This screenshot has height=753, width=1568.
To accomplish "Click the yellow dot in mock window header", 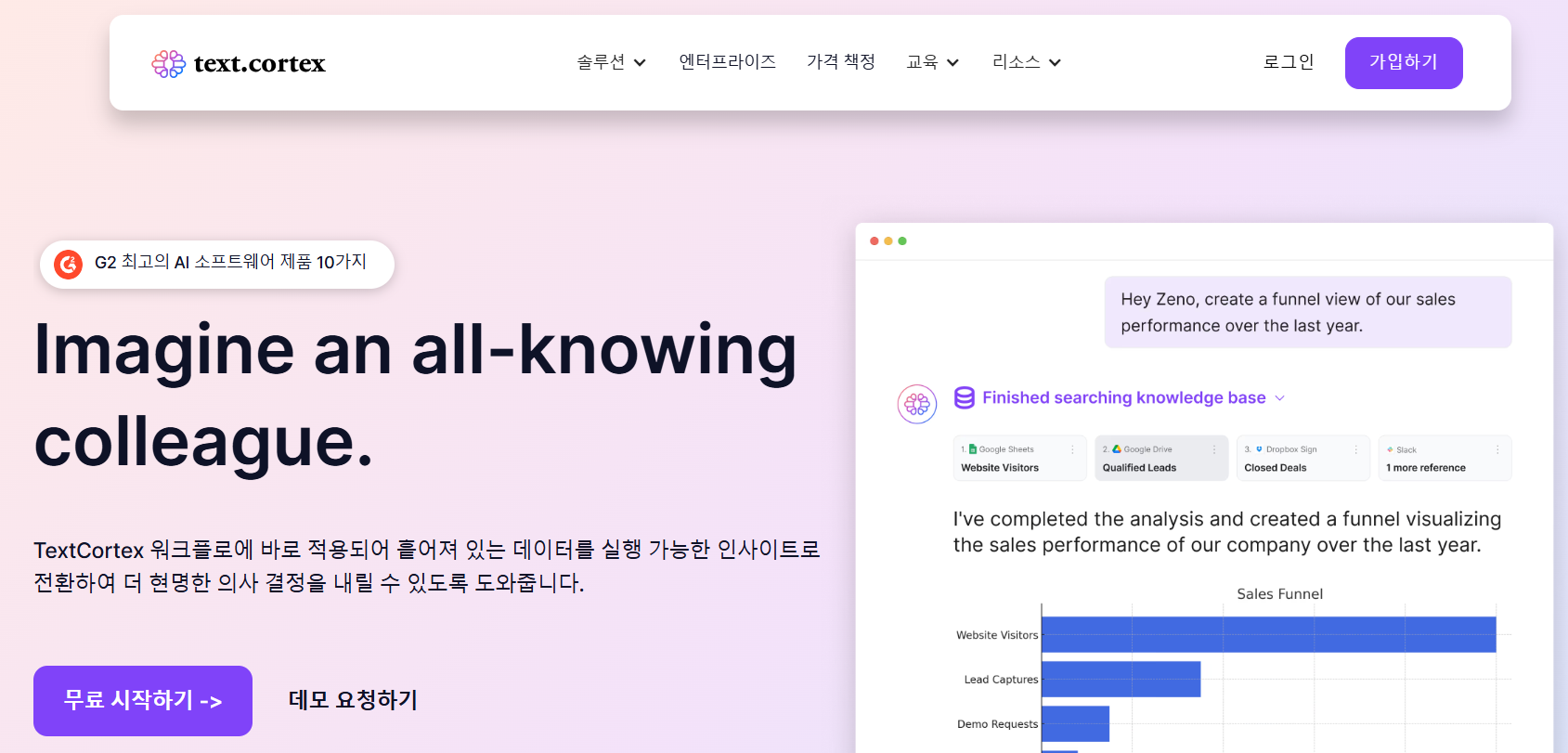I will click(x=888, y=241).
